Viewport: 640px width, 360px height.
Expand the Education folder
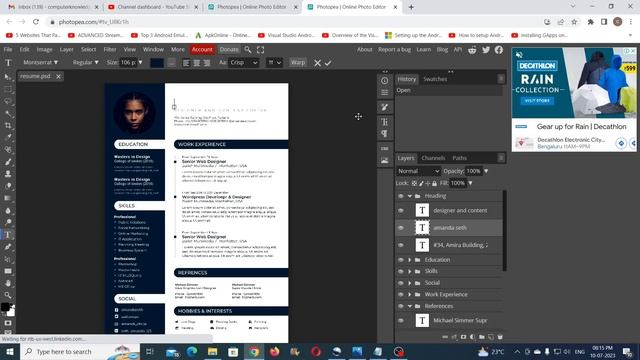pos(409,260)
